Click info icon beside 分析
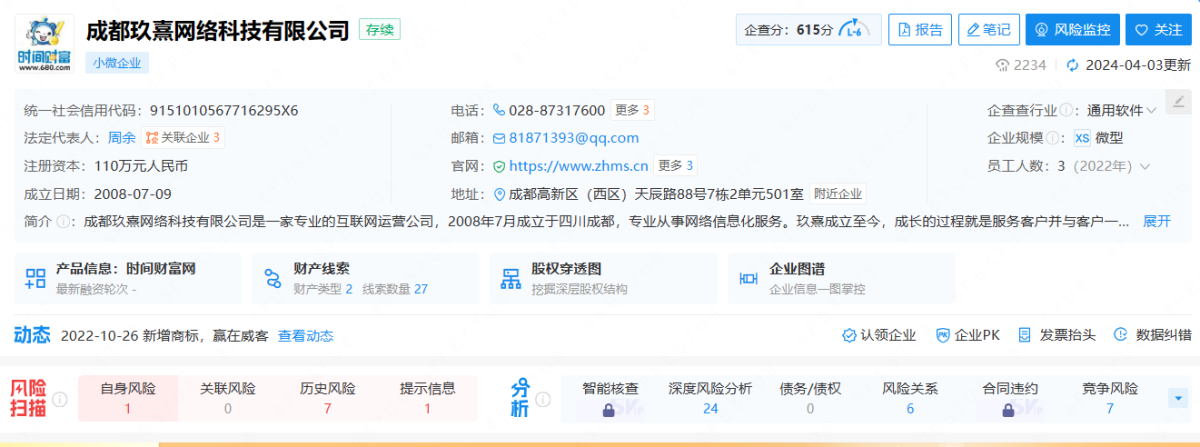1200x447 pixels. (x=542, y=399)
